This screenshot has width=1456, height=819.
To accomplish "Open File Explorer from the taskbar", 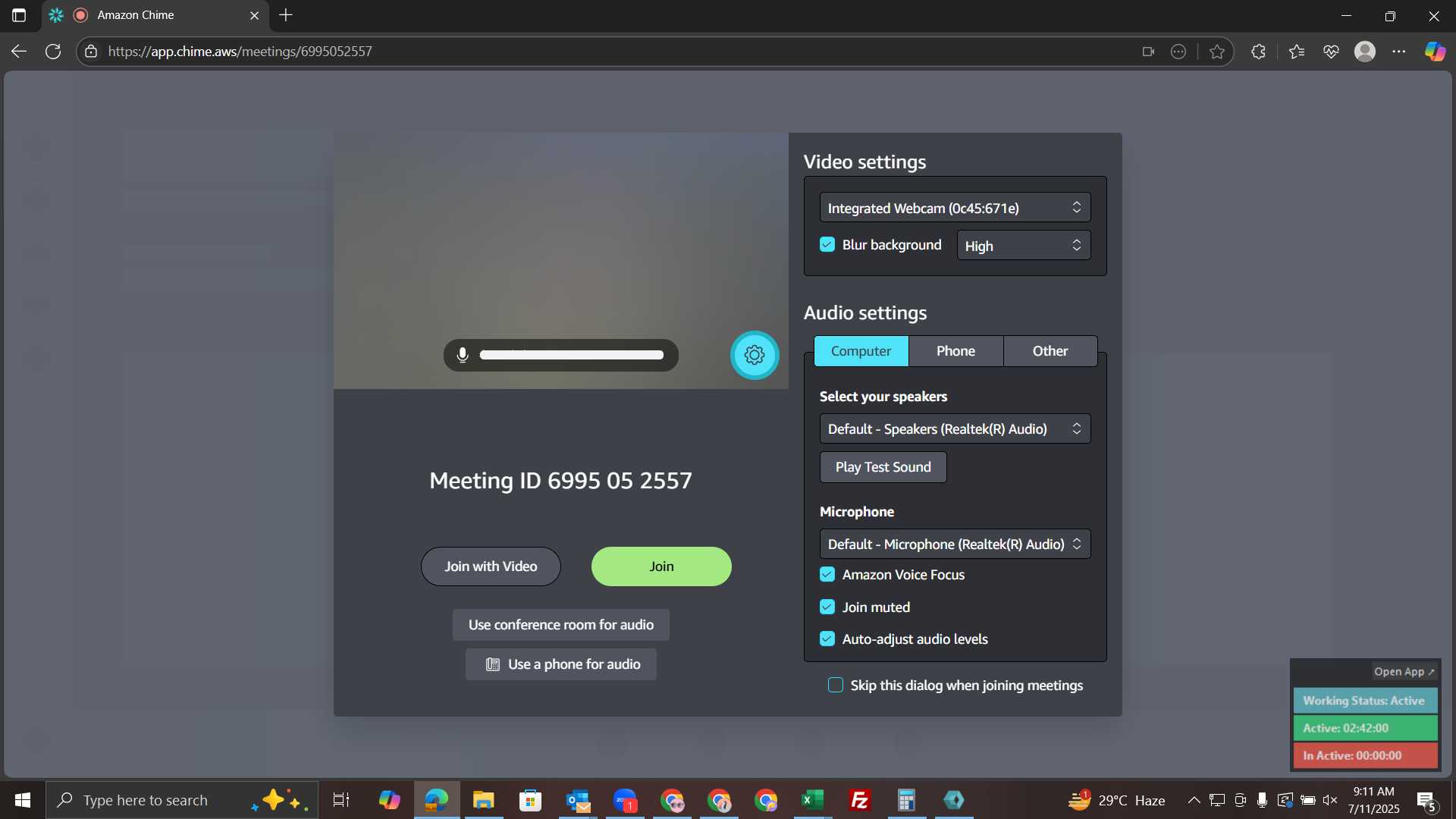I will click(483, 800).
